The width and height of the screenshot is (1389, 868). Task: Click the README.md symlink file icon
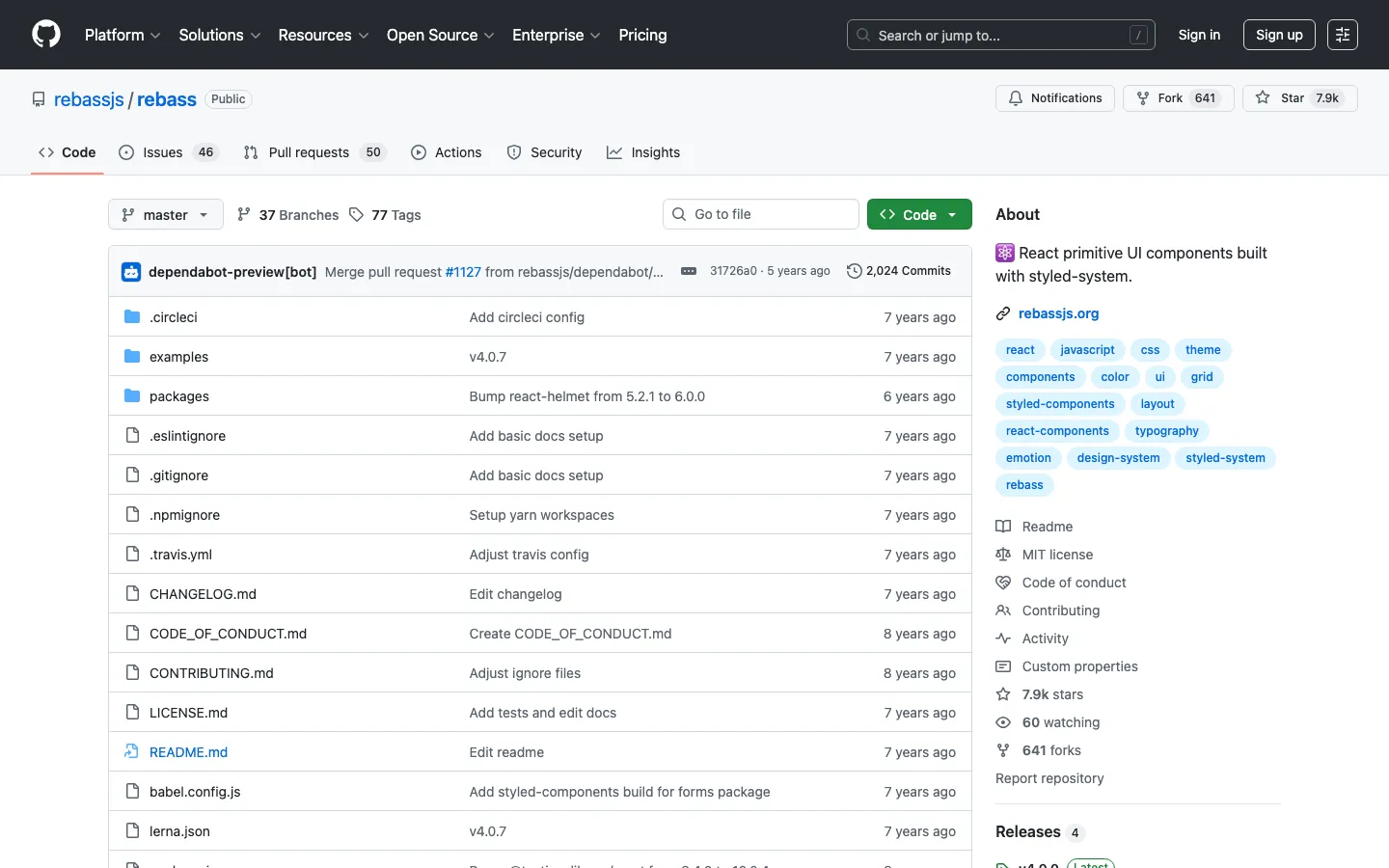[132, 751]
